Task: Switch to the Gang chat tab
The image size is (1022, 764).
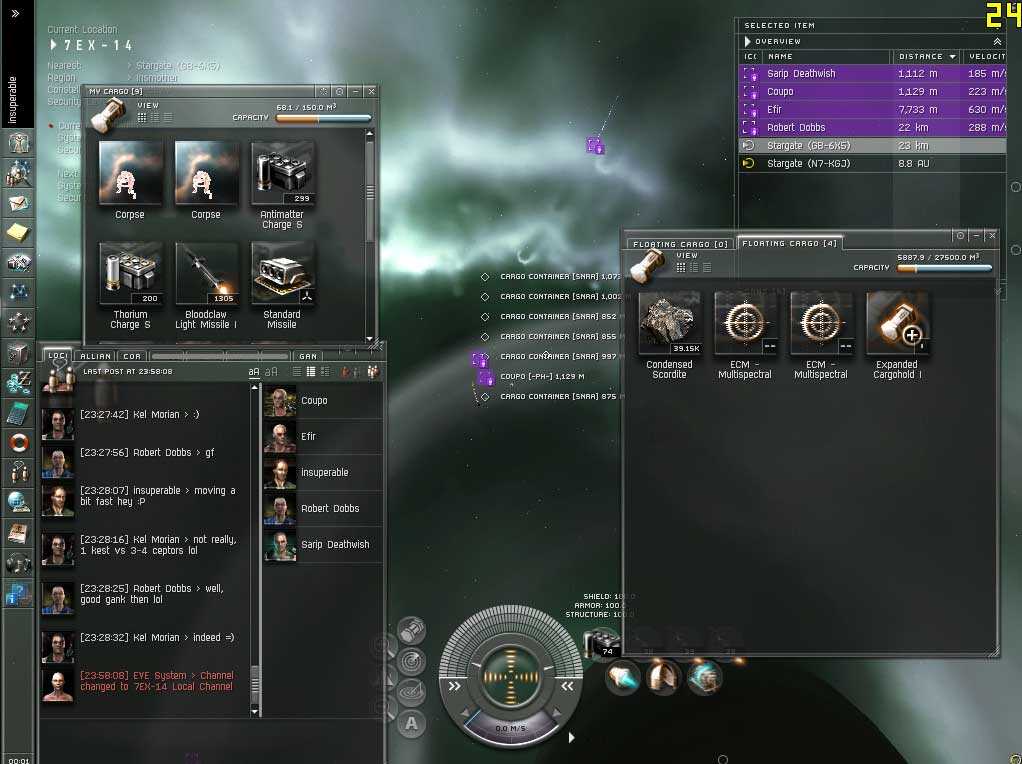Action: (308, 356)
